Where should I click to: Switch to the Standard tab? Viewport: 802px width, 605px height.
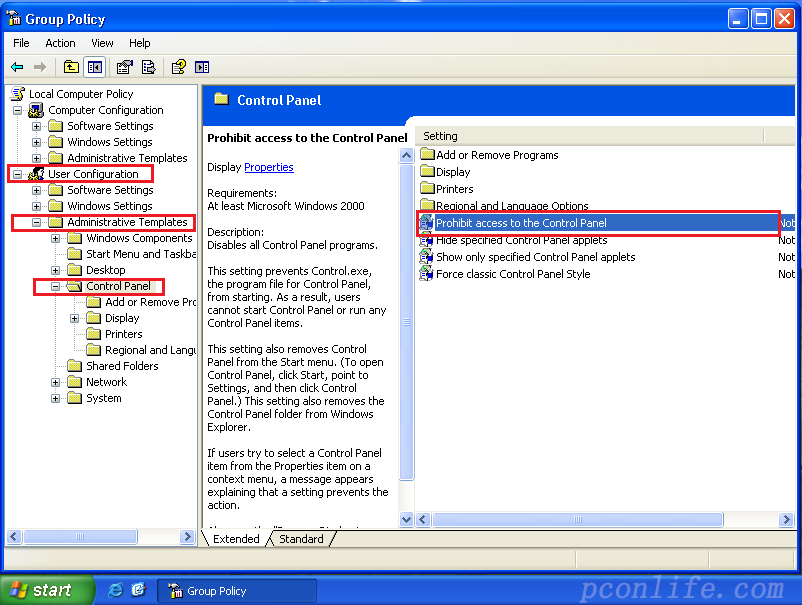pyautogui.click(x=301, y=539)
